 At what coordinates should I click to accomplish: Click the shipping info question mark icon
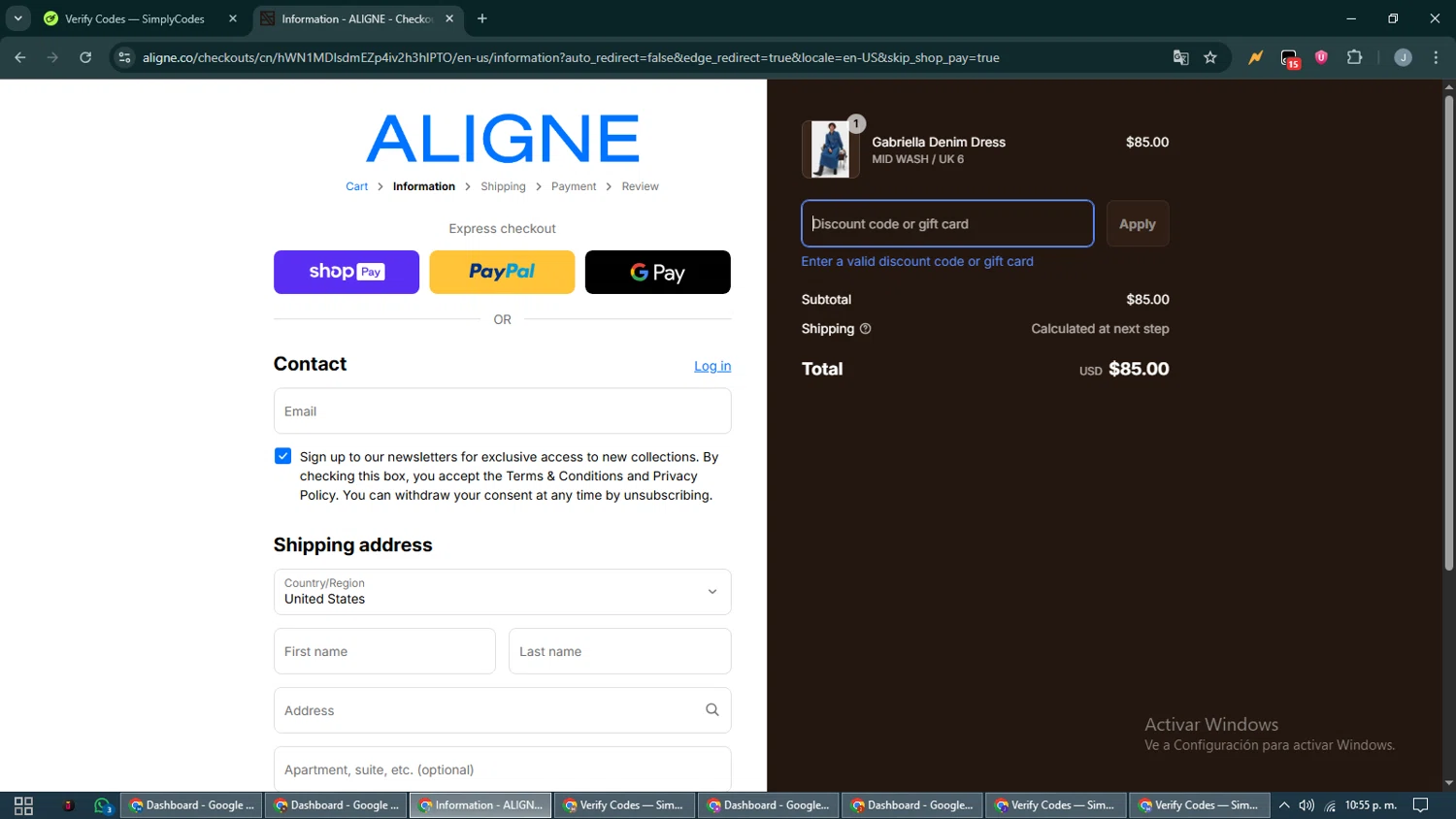(866, 329)
